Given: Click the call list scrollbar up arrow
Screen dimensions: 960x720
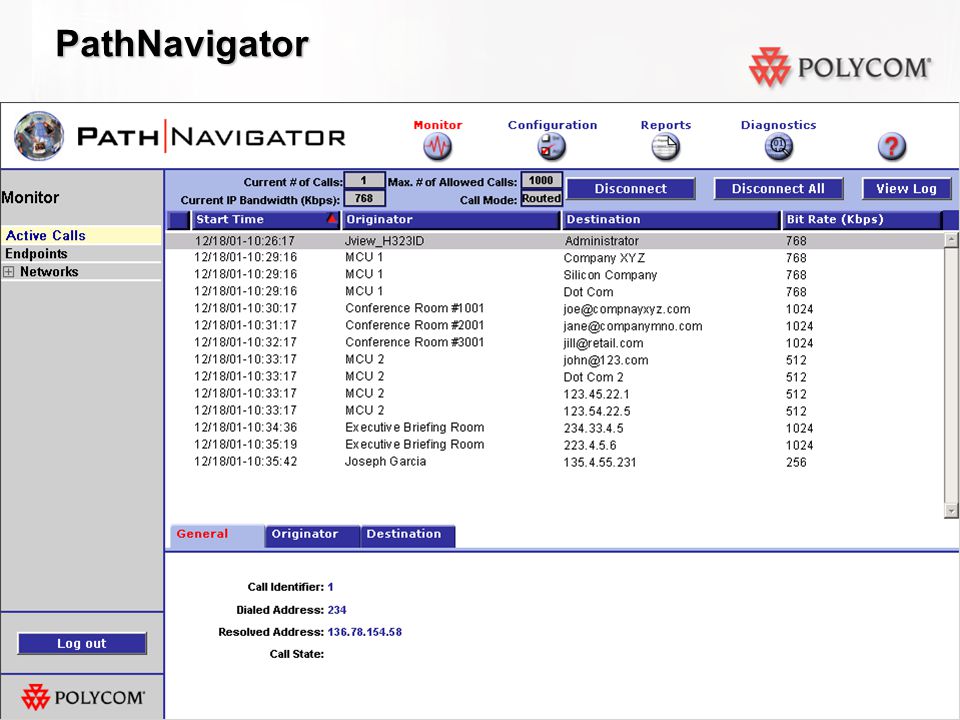Looking at the screenshot, I should click(951, 239).
